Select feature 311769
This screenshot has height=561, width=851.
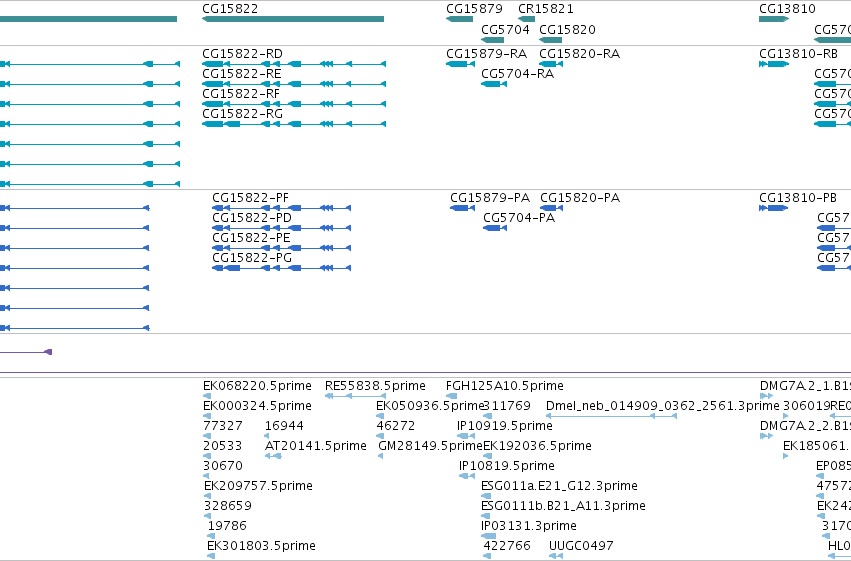pyautogui.click(x=507, y=406)
